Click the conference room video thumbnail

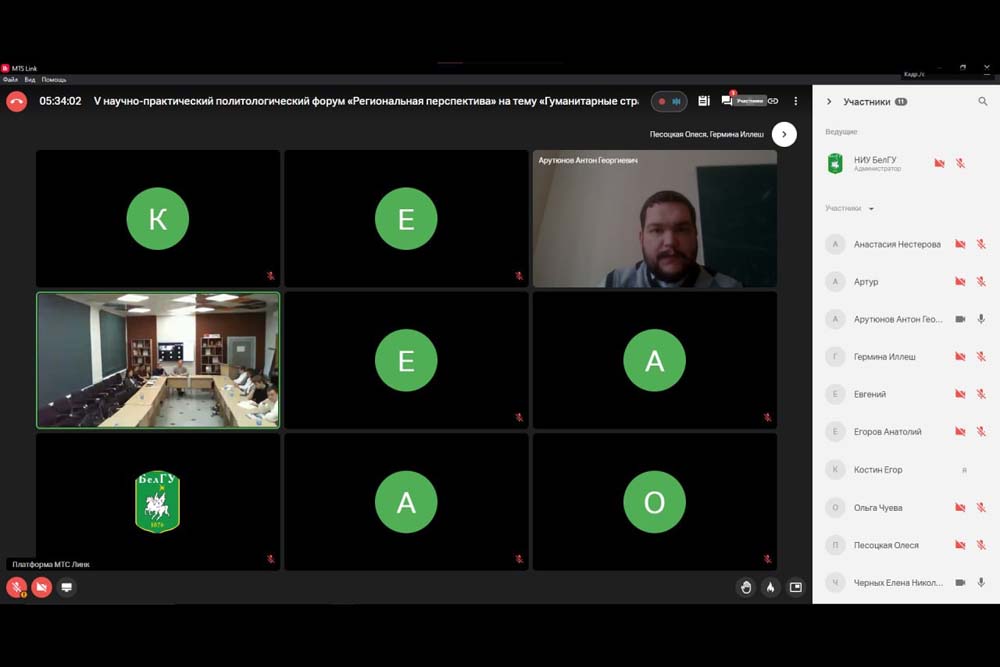[158, 360]
